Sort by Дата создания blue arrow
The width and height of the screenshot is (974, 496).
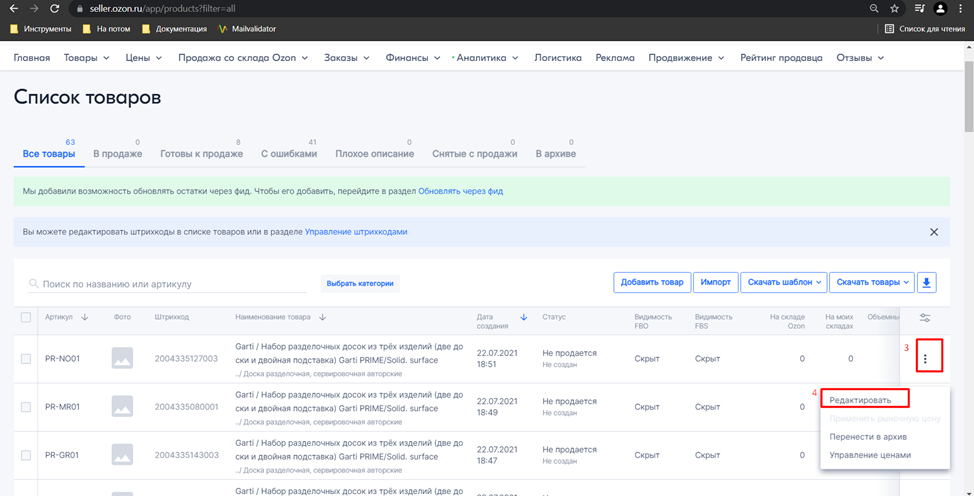coord(523,317)
